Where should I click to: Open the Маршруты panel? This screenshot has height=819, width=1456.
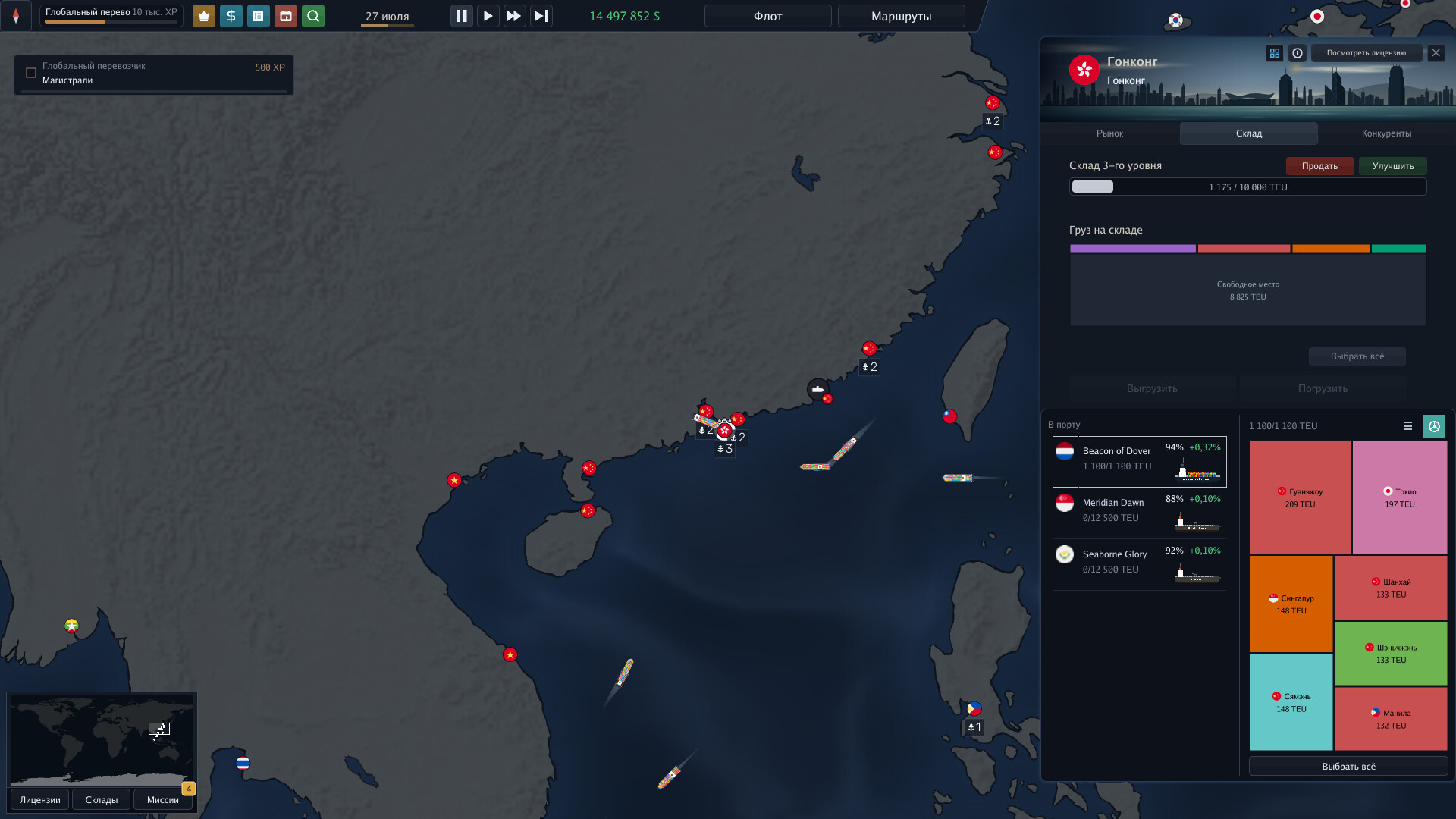(x=901, y=16)
